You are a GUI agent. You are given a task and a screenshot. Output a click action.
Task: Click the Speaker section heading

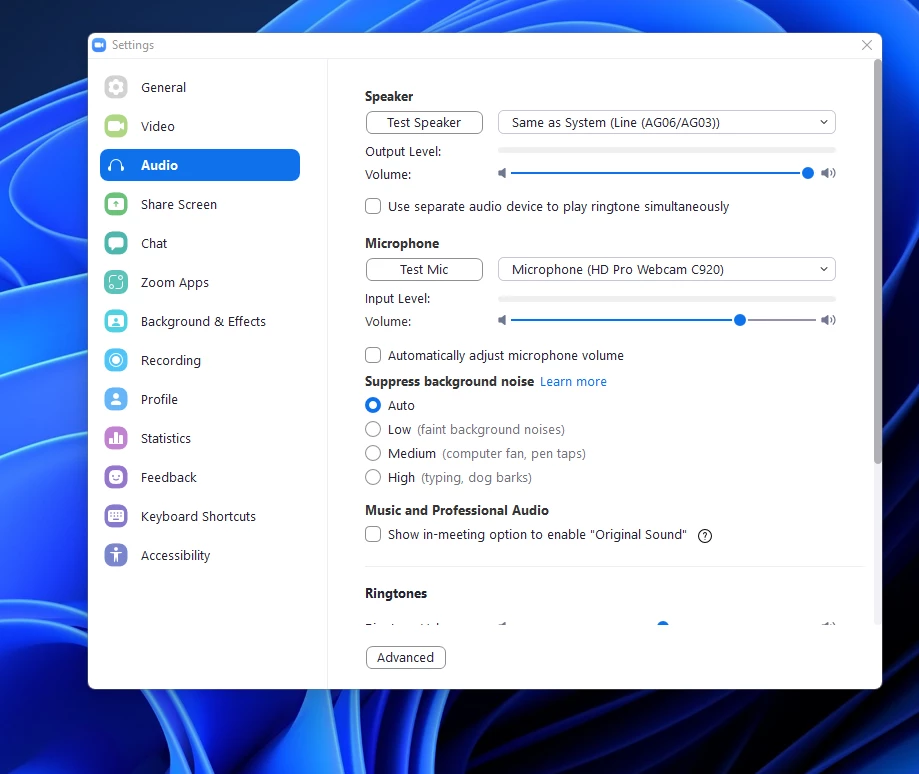pos(389,97)
